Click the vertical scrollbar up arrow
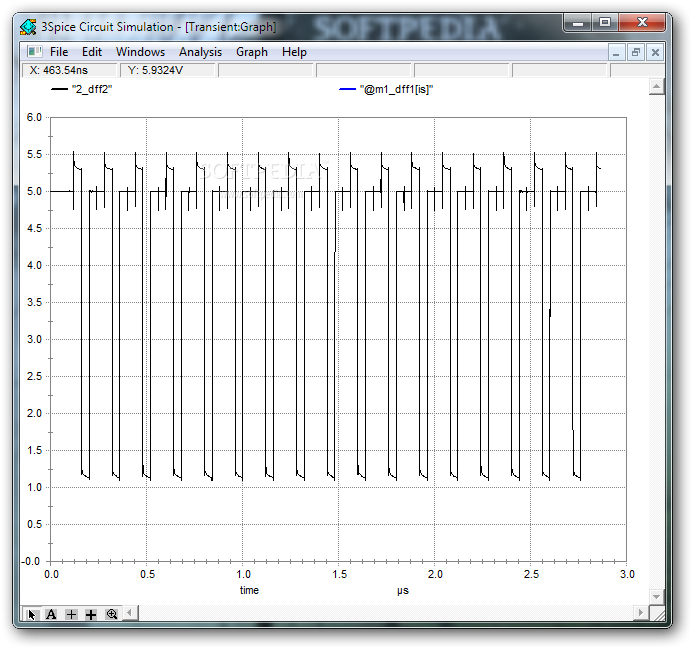The image size is (693, 649). pyautogui.click(x=656, y=87)
